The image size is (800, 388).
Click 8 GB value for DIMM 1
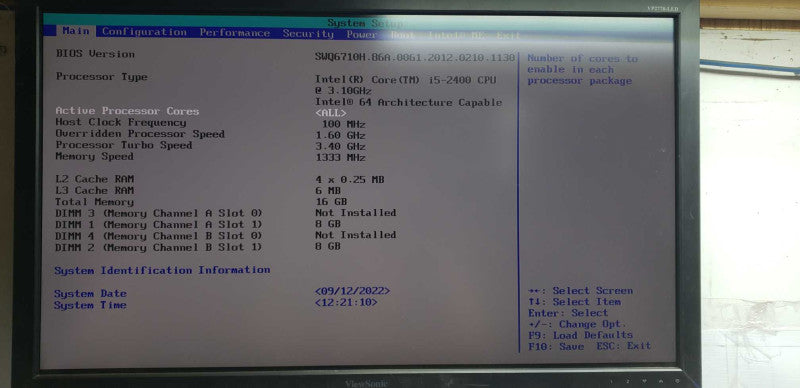328,224
